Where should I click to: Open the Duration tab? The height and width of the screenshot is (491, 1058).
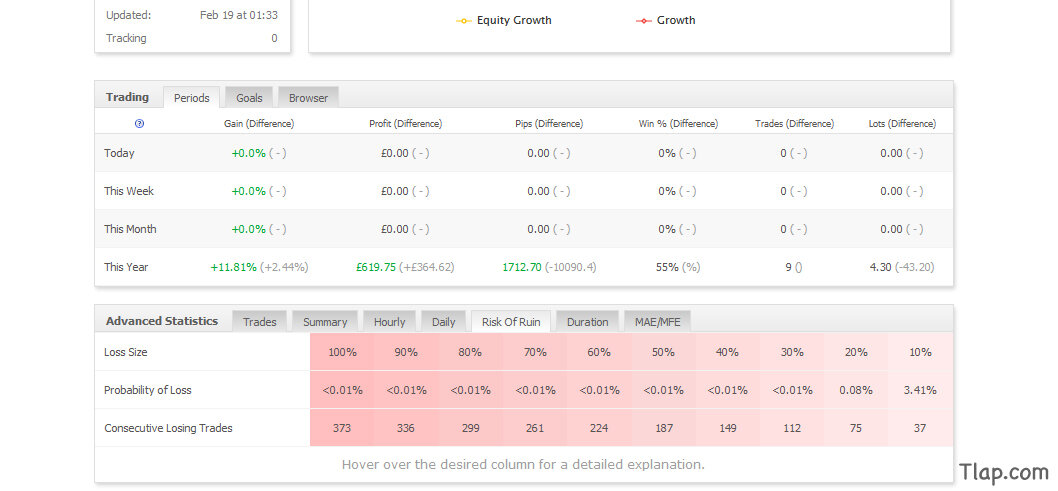tap(588, 322)
